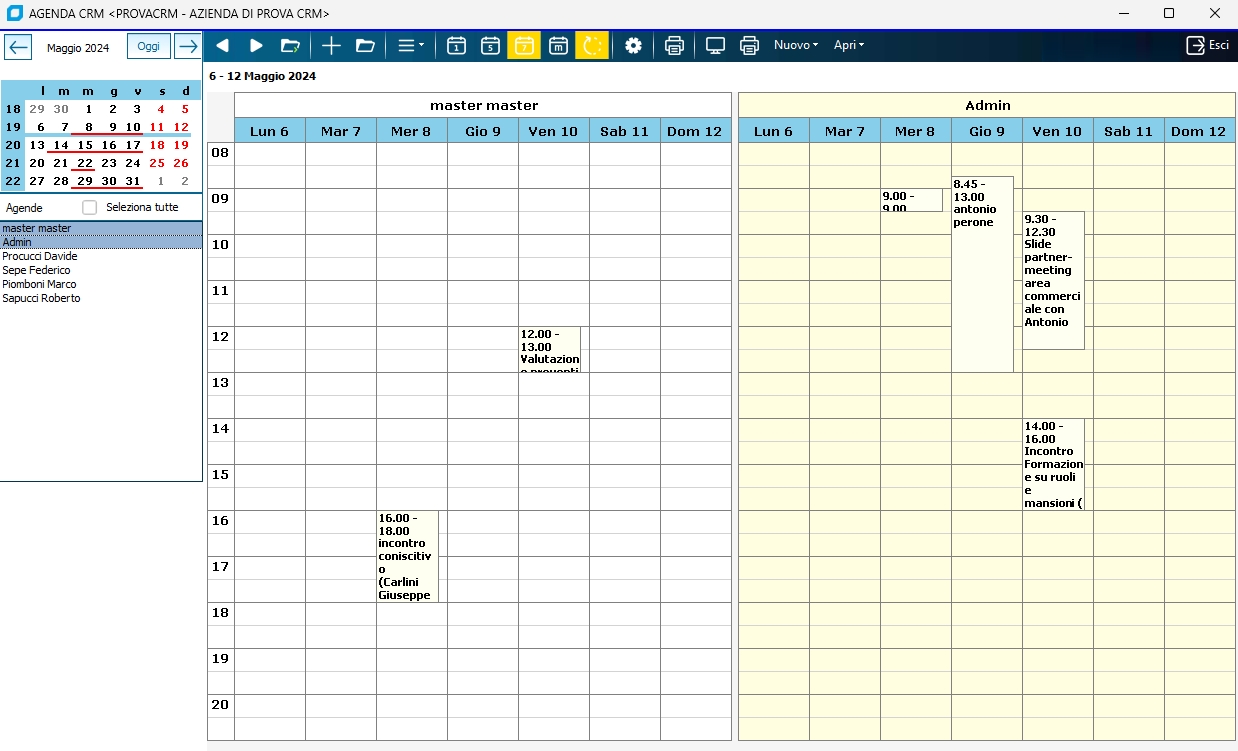
Task: Open 'incontro coniscitivo' appointment at 16.00
Action: coord(408,556)
